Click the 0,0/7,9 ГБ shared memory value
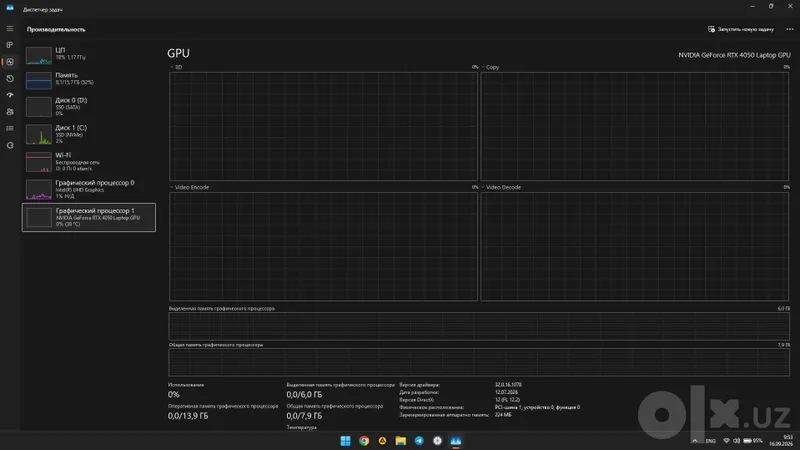The height and width of the screenshot is (450, 800). [304, 416]
